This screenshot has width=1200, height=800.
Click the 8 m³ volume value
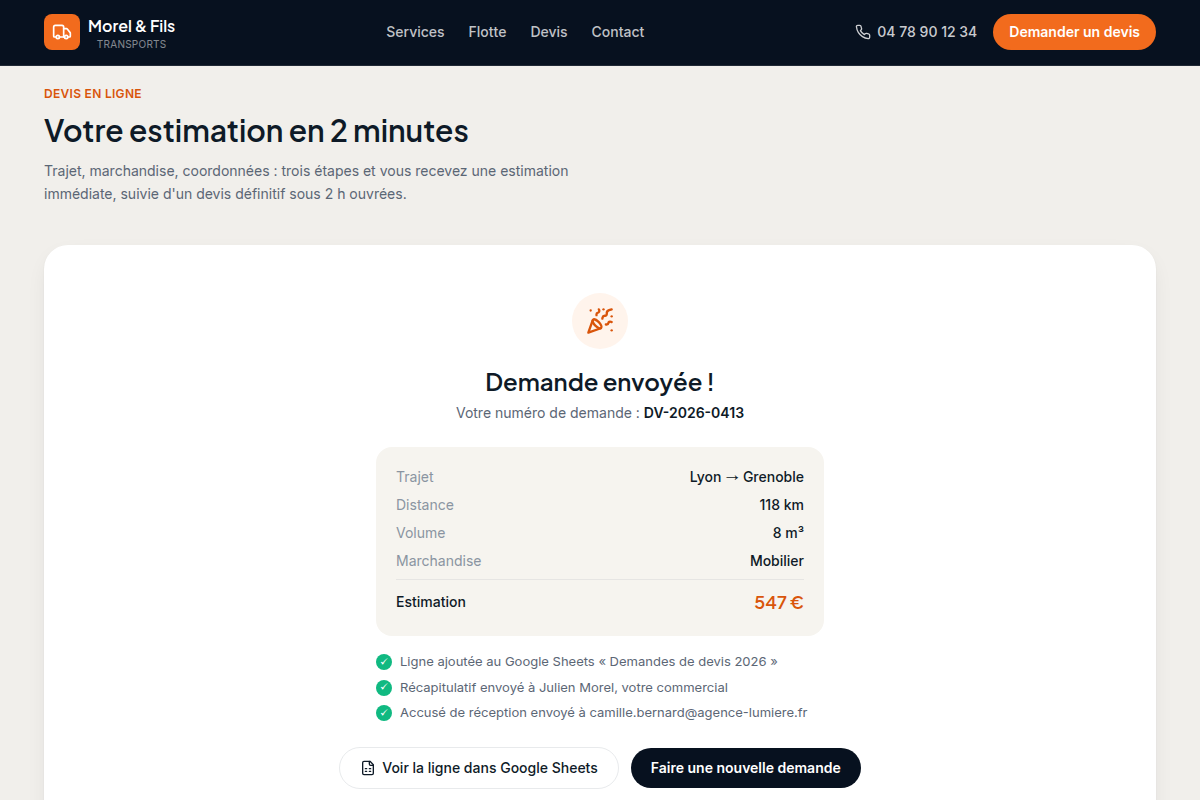coord(788,533)
